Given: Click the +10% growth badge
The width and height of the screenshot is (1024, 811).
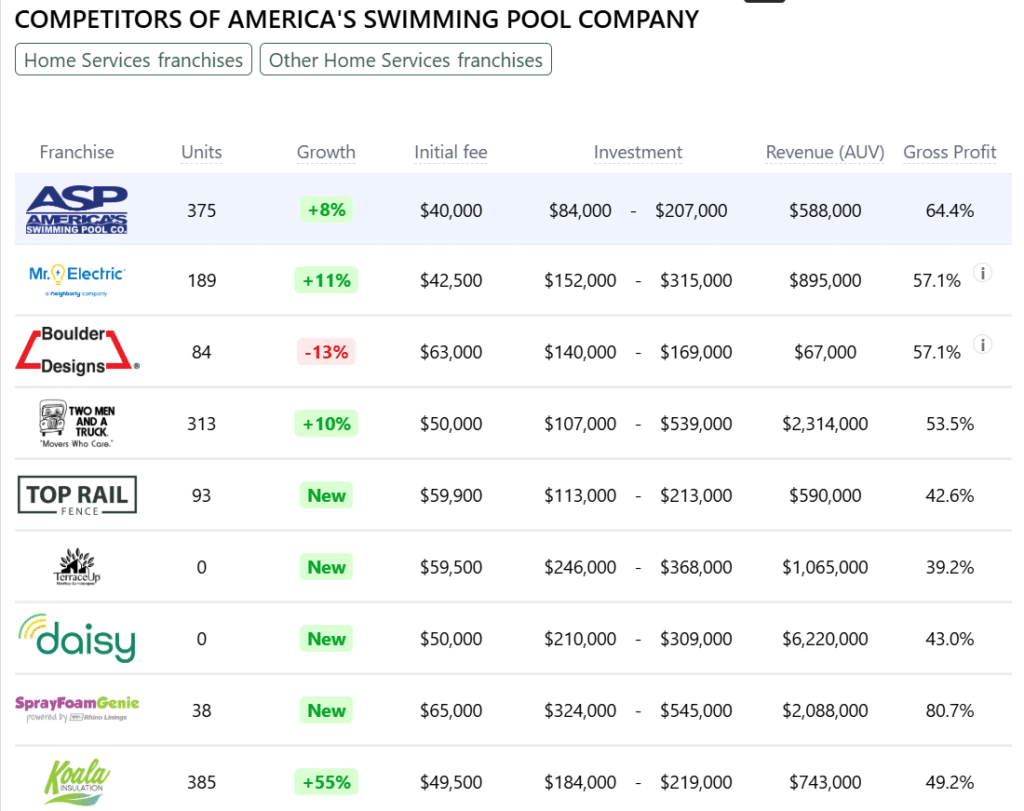Looking at the screenshot, I should click(326, 424).
